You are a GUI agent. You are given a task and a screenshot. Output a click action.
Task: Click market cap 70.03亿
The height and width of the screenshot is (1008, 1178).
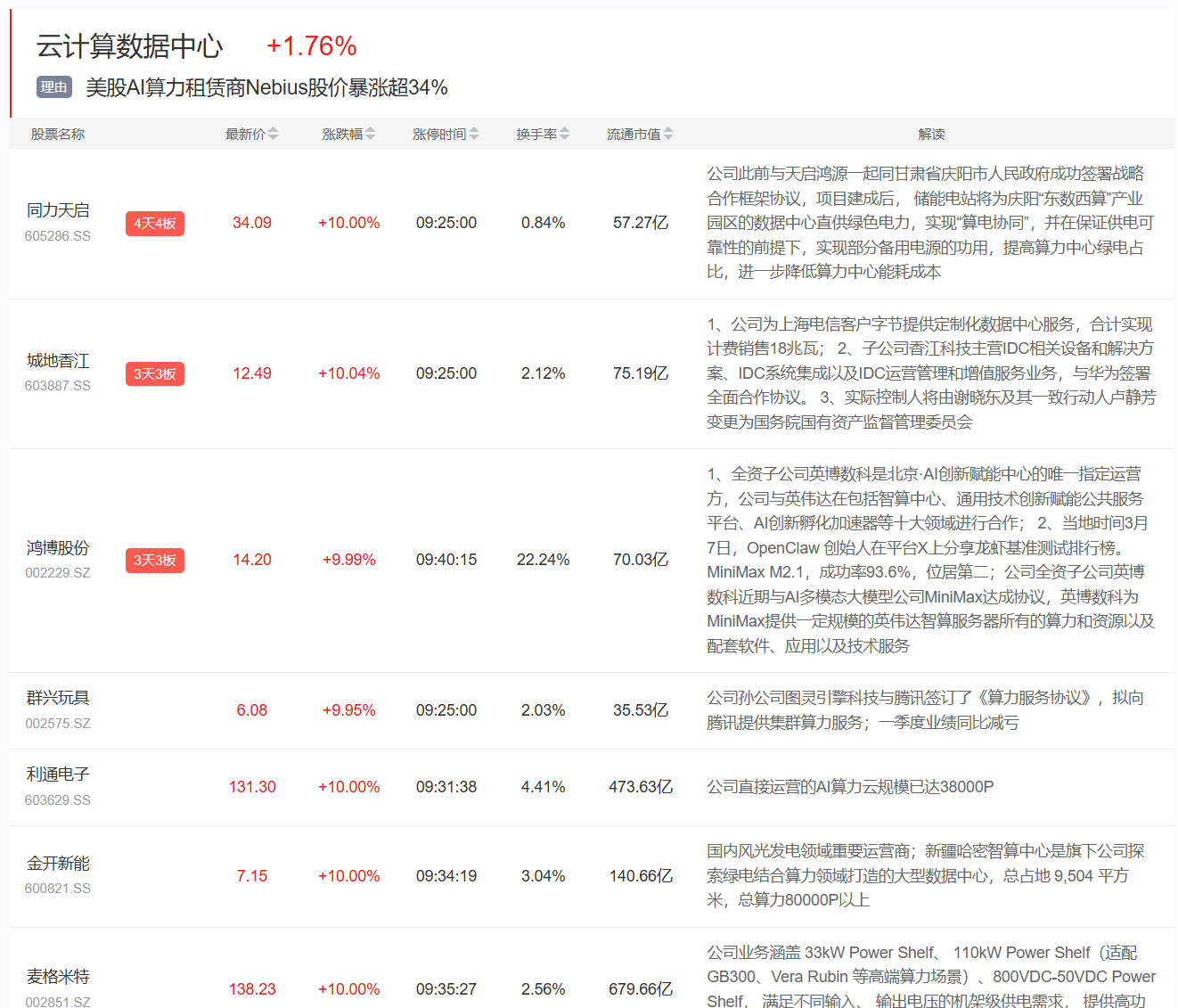click(641, 560)
